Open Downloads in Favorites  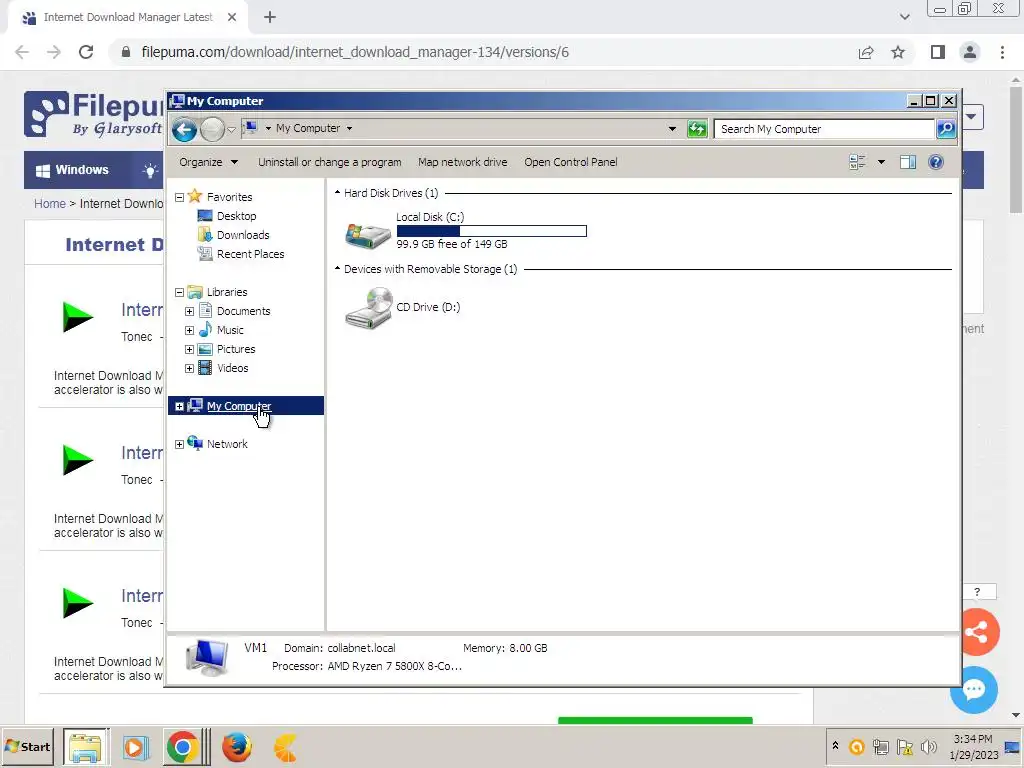click(243, 234)
